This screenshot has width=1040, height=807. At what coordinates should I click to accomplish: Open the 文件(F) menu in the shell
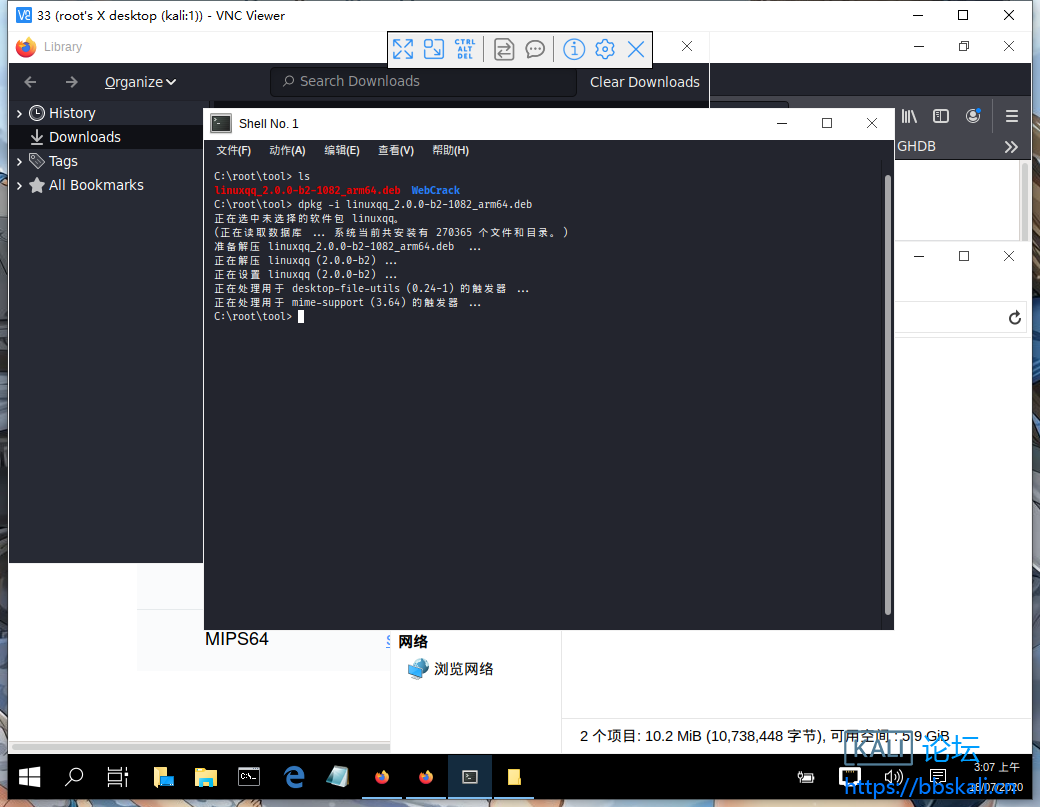point(234,151)
